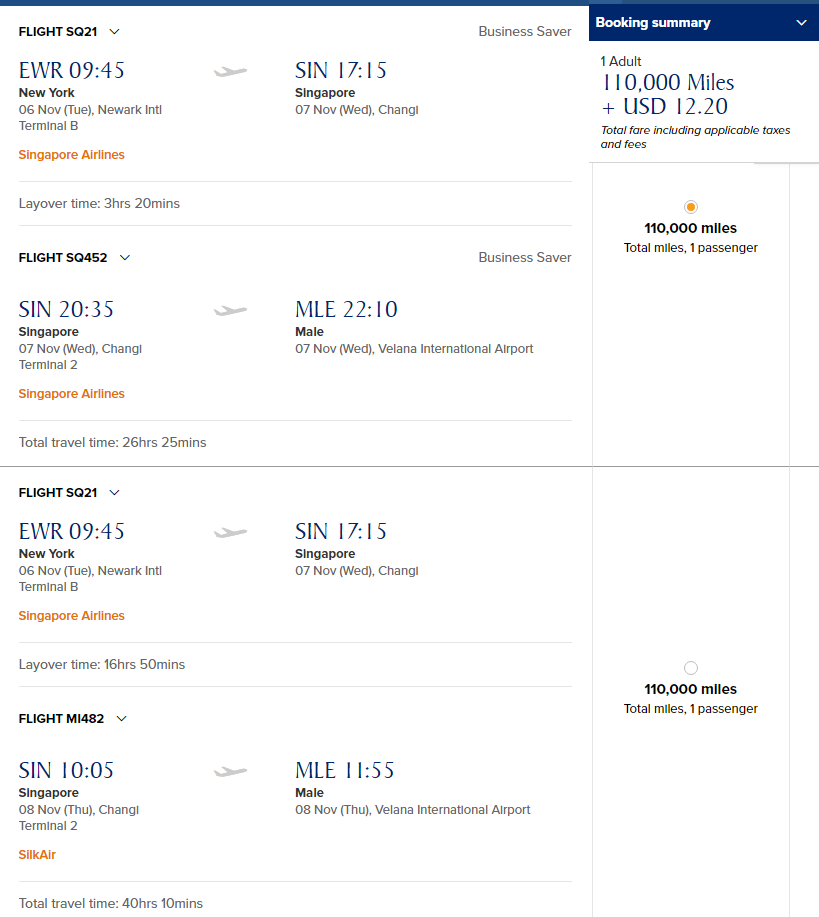Click the 110,000 Miles + USD 12.20 total

(668, 94)
